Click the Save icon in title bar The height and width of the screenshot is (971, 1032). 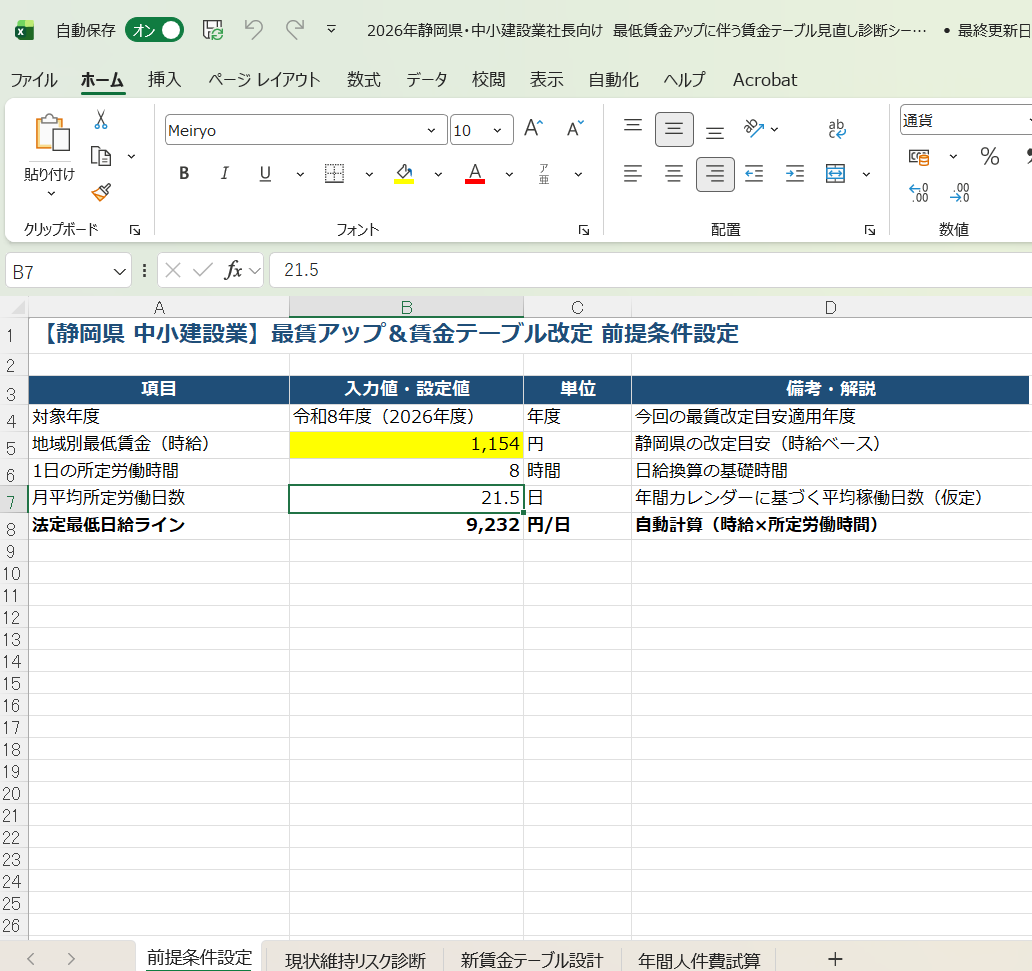(213, 30)
